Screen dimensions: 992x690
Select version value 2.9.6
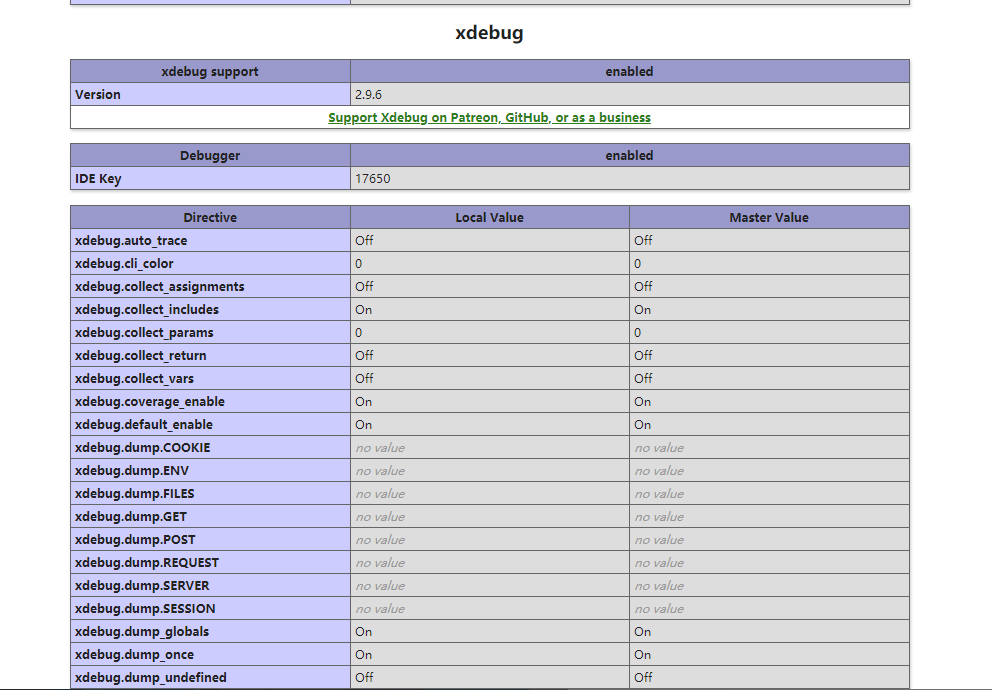(x=368, y=95)
